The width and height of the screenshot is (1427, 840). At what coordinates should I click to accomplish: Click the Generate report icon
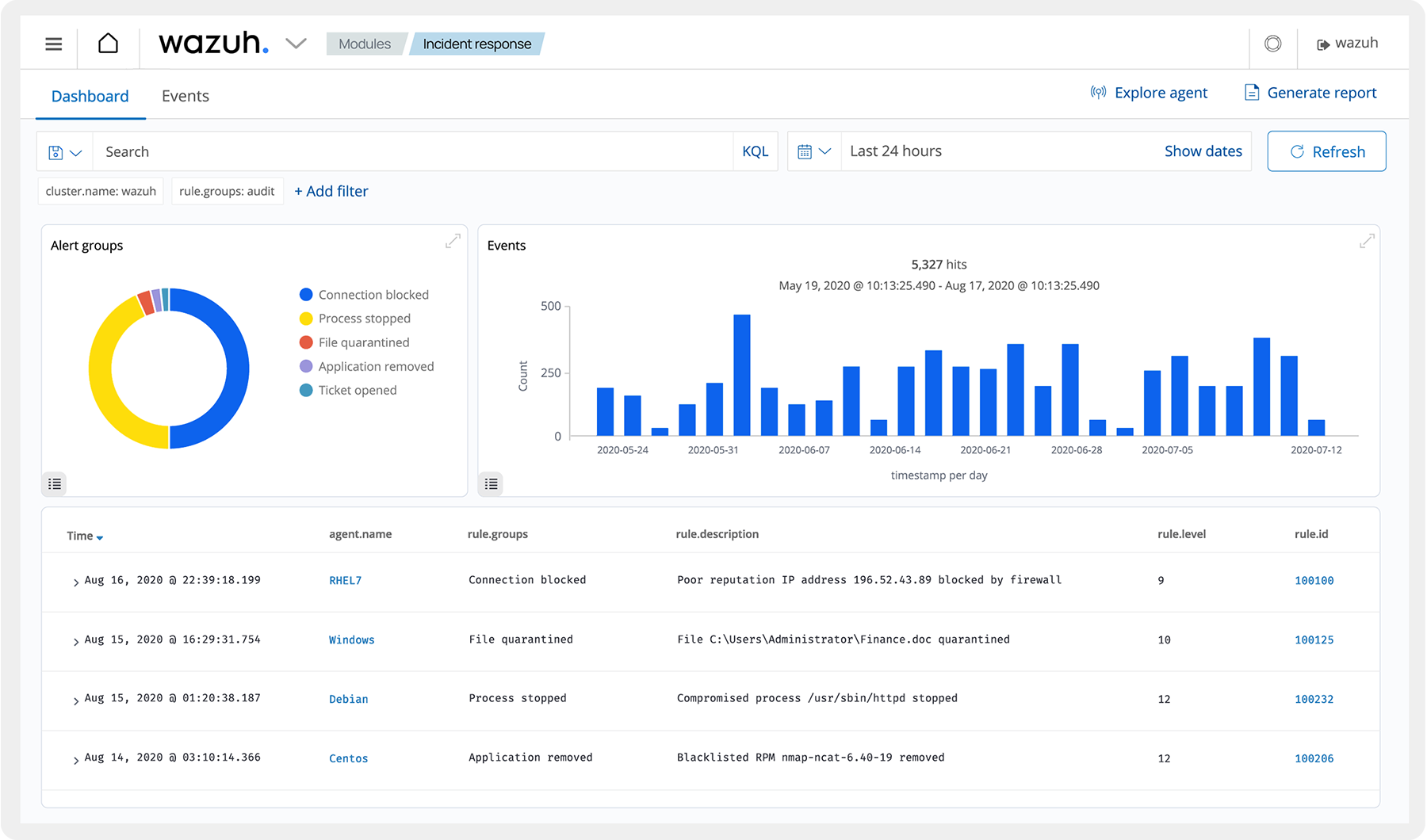pos(1251,93)
